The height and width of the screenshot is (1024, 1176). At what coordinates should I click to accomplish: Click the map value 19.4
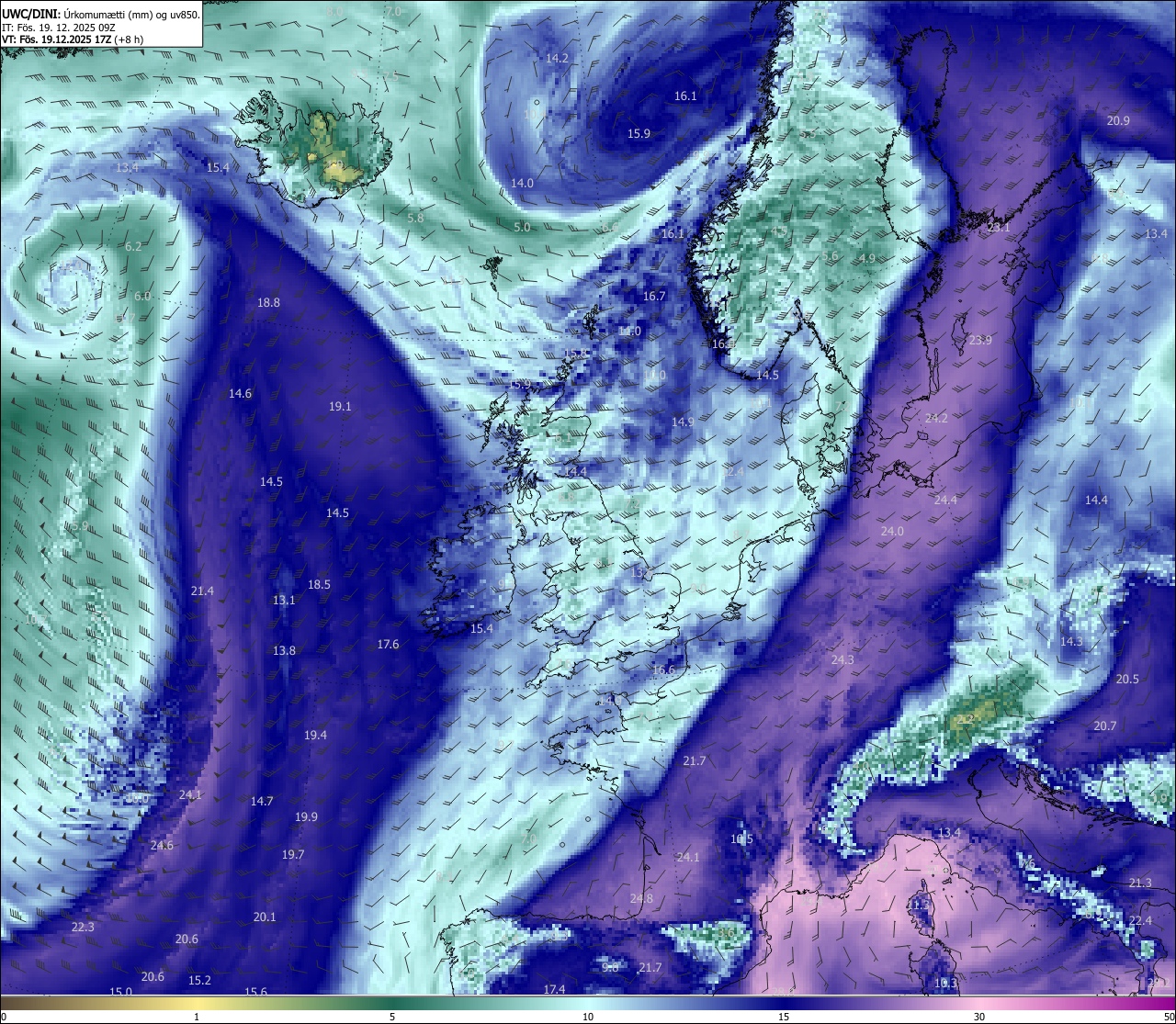click(x=315, y=735)
